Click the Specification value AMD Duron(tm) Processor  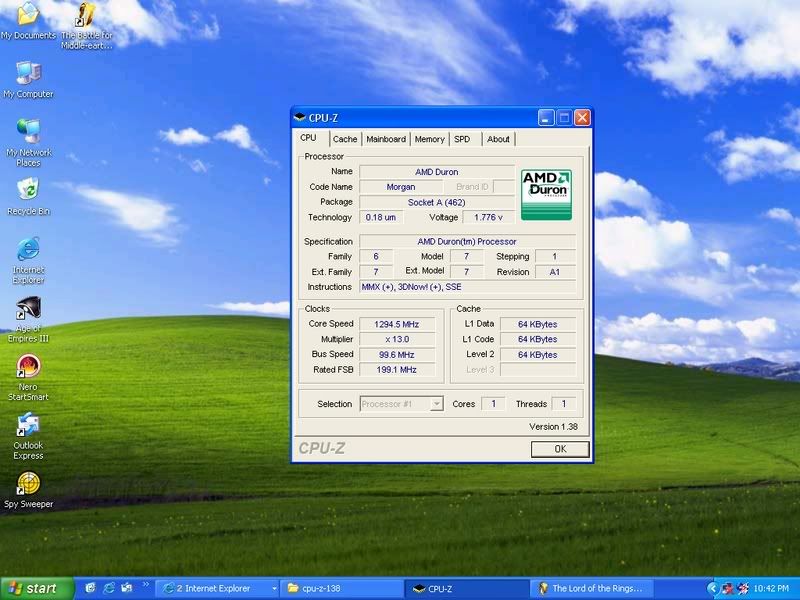[x=467, y=241]
